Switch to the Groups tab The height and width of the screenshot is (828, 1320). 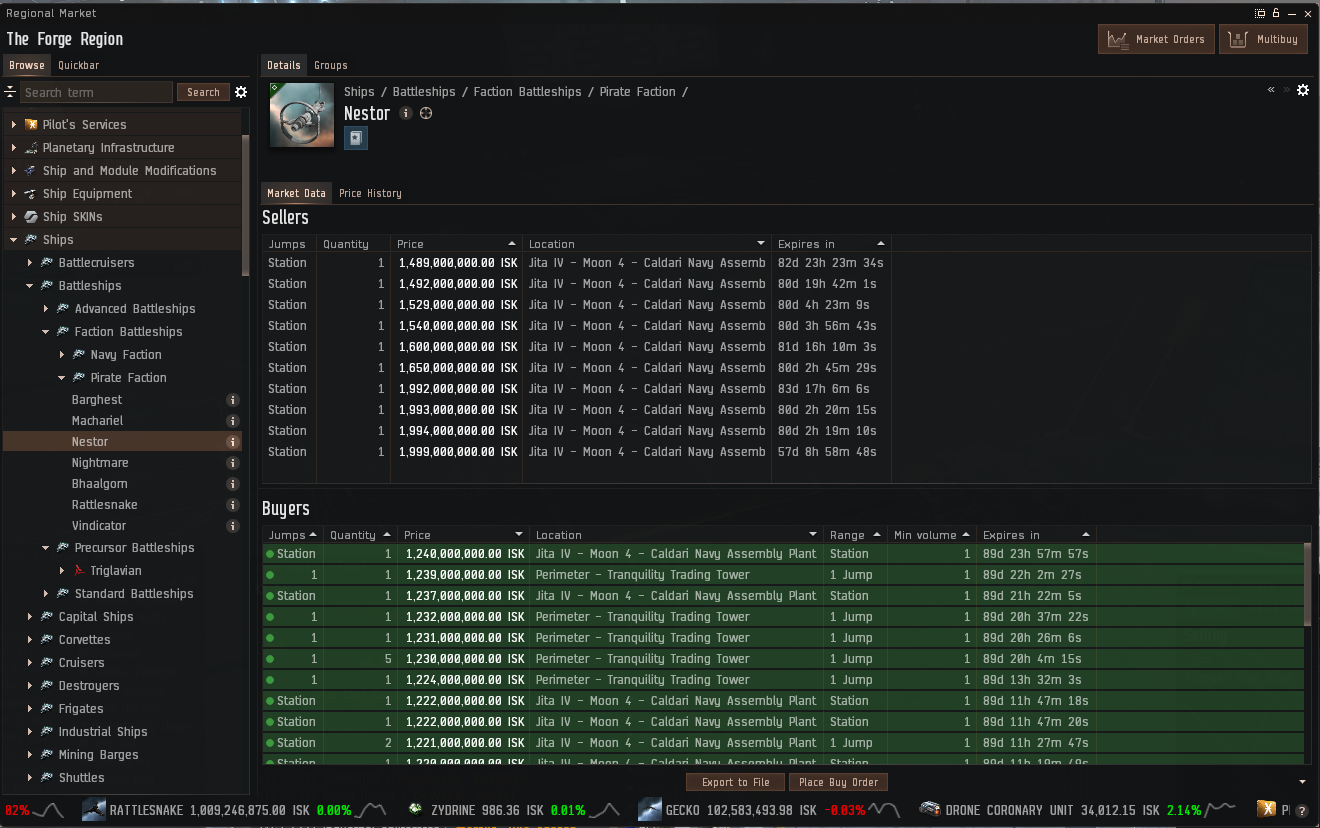tap(330, 65)
